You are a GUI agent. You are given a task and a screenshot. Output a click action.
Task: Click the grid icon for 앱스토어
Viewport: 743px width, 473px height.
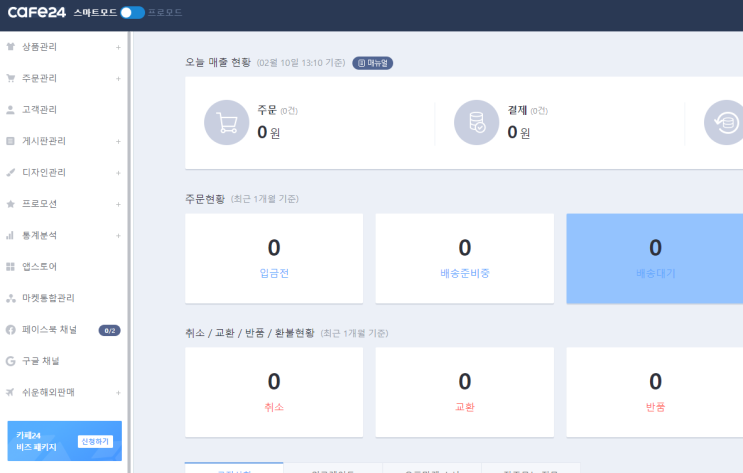(x=10, y=266)
